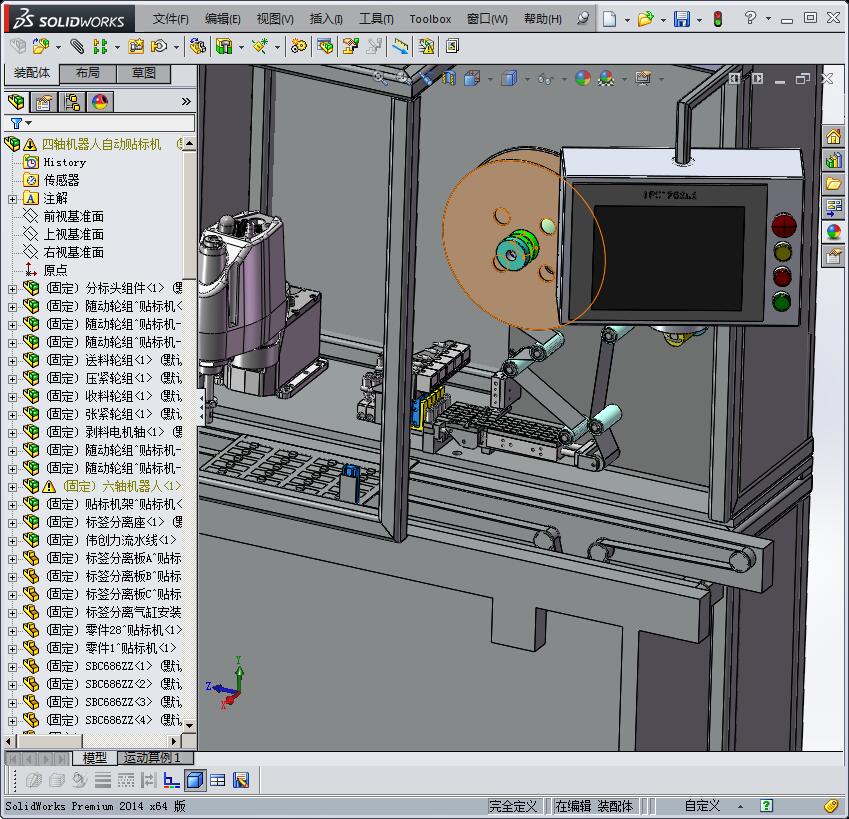849x819 pixels.
Task: Click the Edit Appearance color sphere icon
Action: click(583, 79)
